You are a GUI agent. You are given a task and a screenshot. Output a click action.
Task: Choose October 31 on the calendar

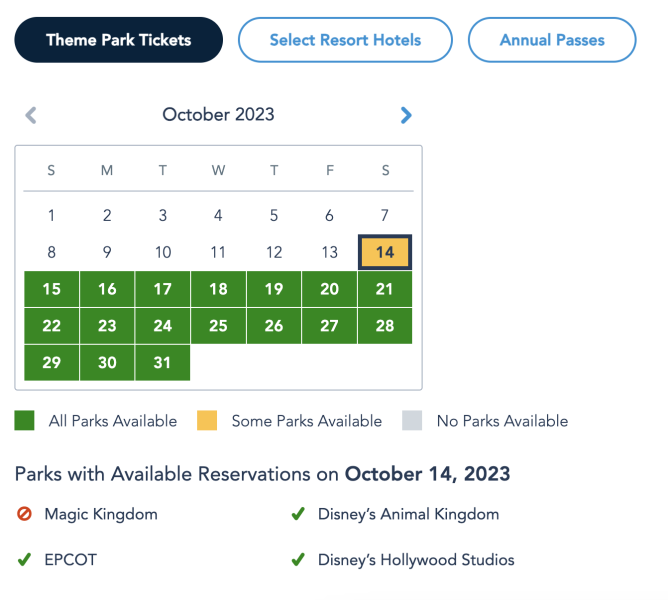(163, 363)
